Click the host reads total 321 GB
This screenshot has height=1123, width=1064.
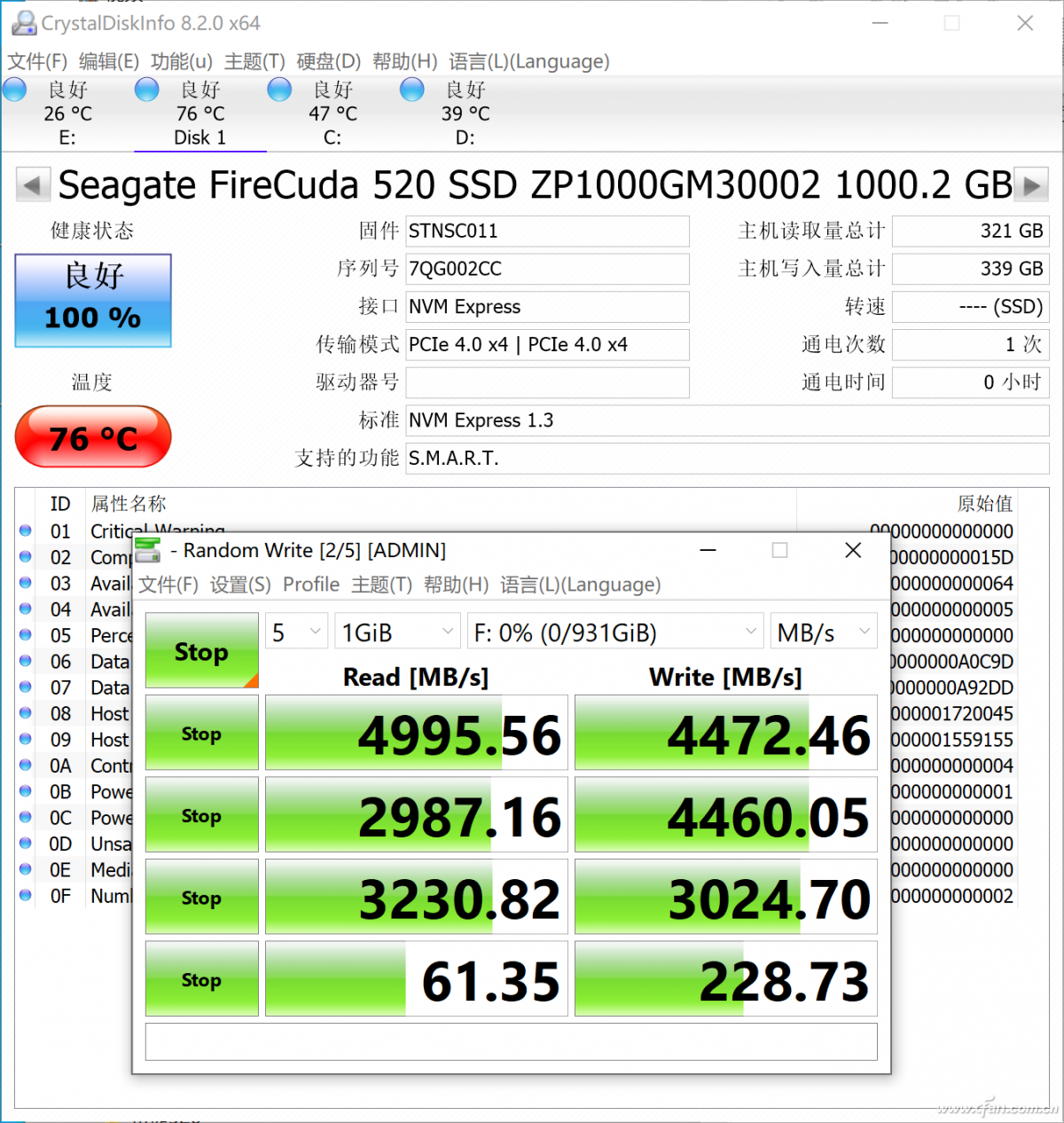(971, 232)
